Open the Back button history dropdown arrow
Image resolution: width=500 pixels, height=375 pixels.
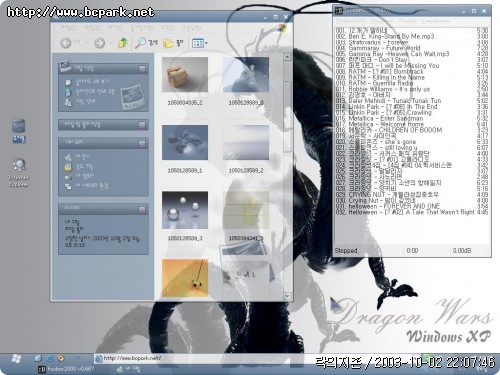pyautogui.click(x=87, y=43)
